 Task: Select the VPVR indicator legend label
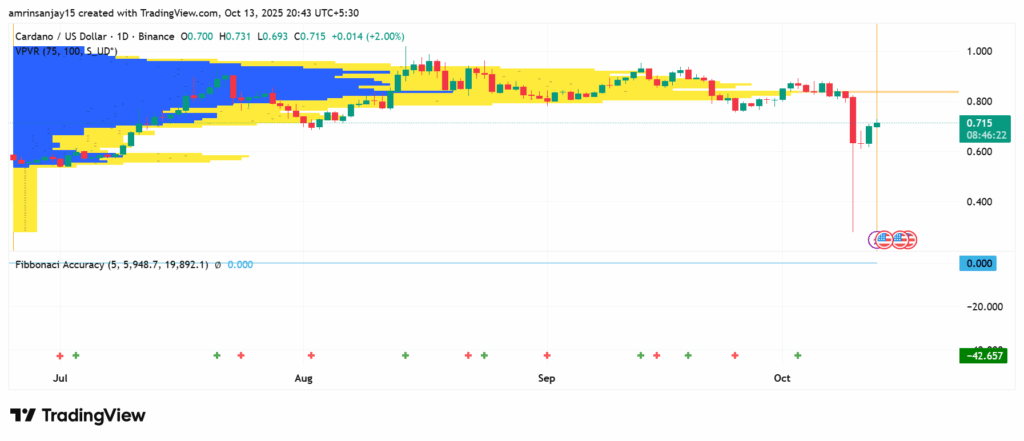click(67, 50)
